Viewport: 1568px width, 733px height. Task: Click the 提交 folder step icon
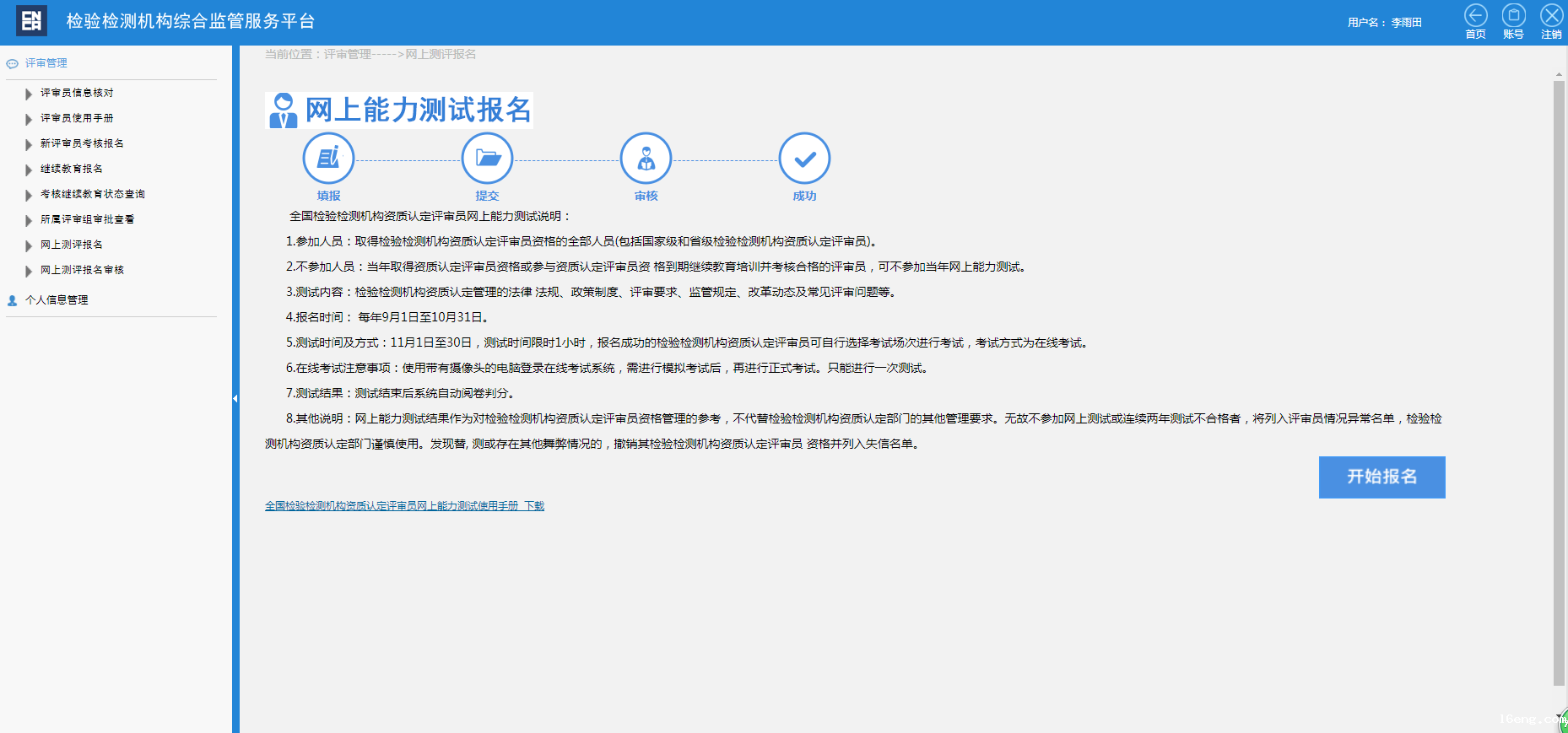[487, 159]
